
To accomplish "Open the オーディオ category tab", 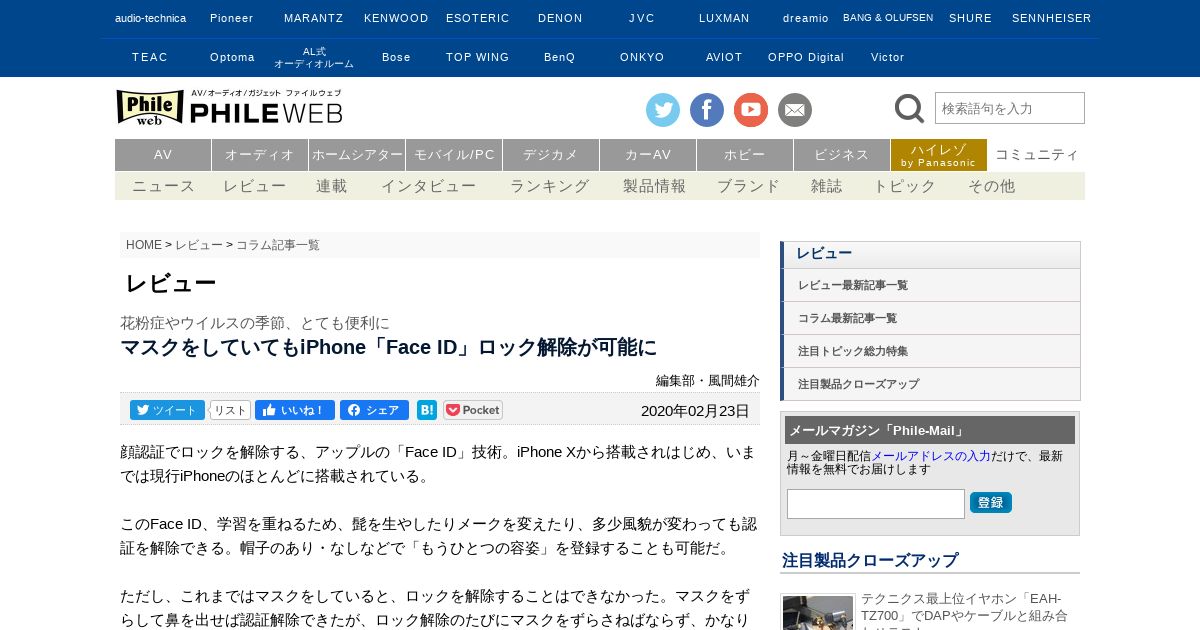I will [260, 155].
